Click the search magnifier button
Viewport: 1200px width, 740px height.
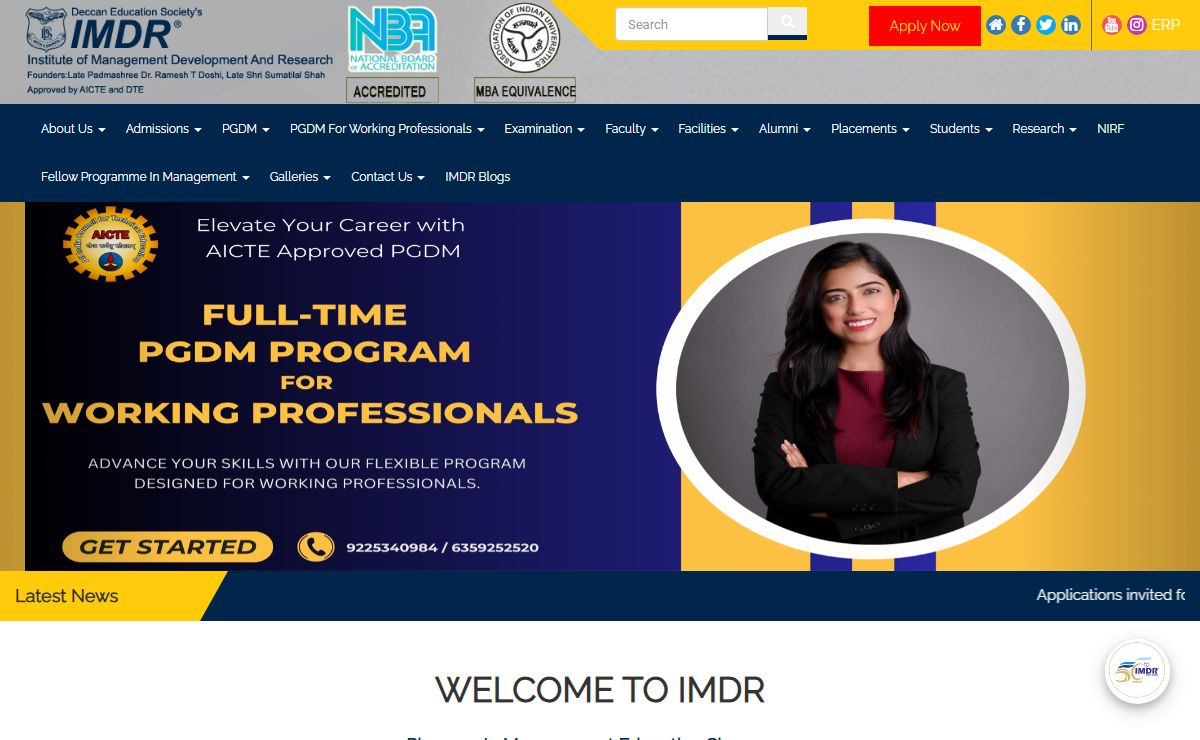pyautogui.click(x=787, y=23)
